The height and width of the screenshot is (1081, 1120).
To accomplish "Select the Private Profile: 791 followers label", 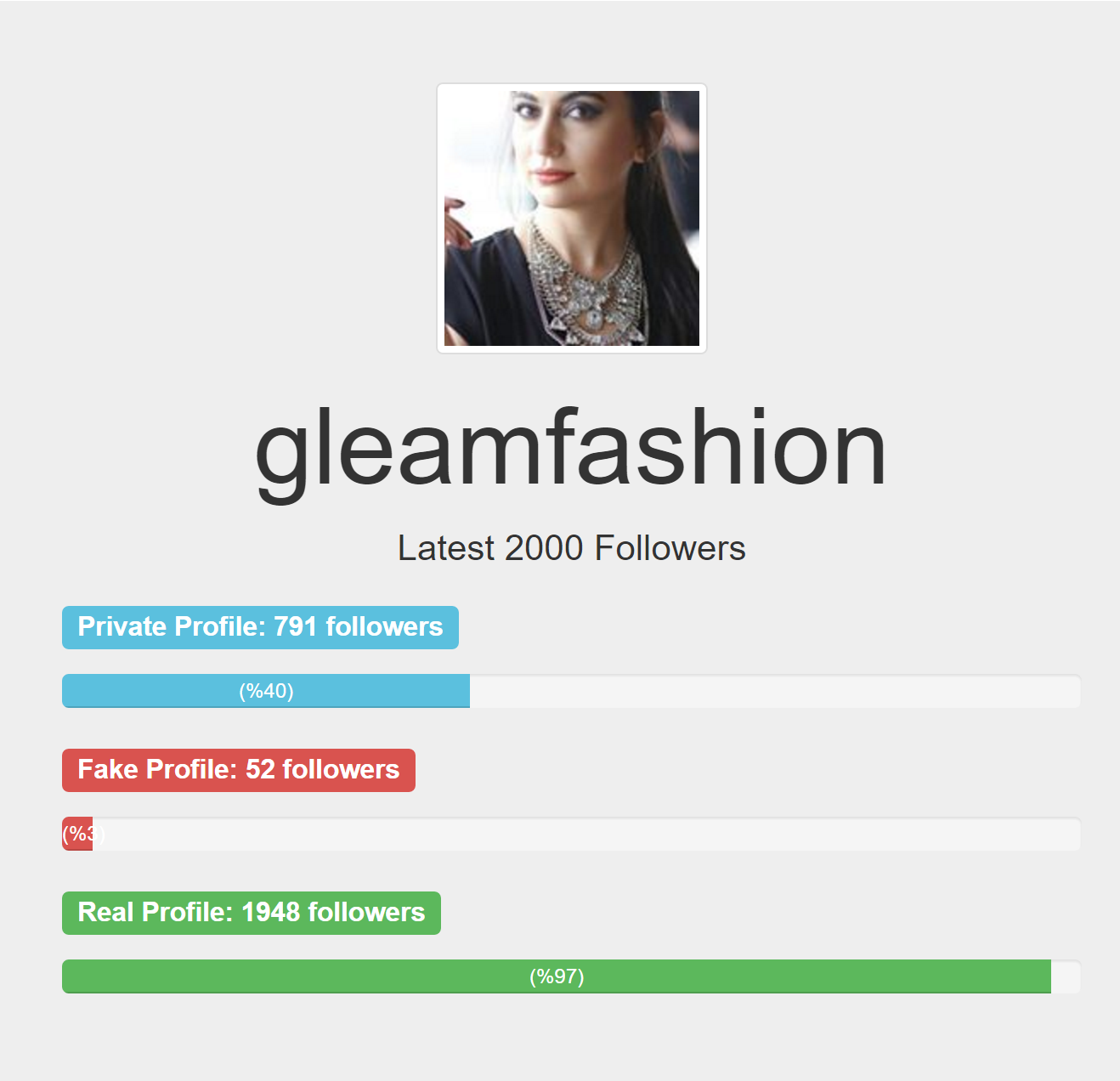I will pyautogui.click(x=260, y=627).
